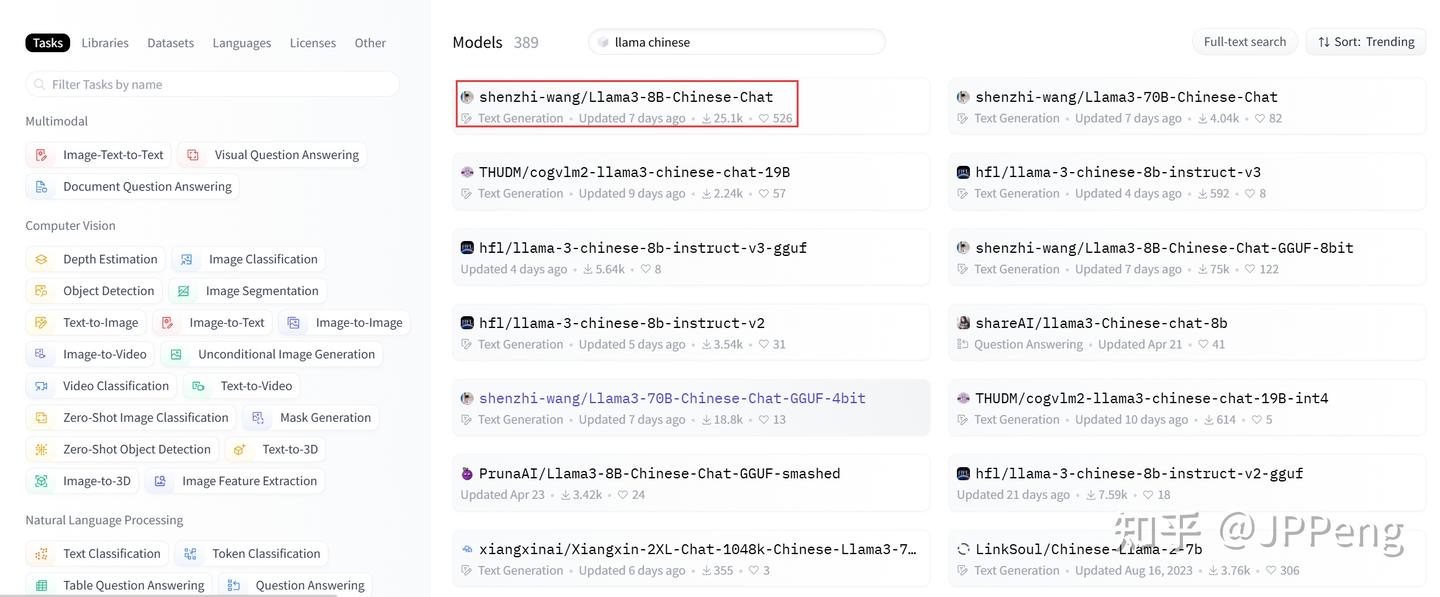Choose the Text-to-Video task icon
The height and width of the screenshot is (597, 1440).
point(199,386)
